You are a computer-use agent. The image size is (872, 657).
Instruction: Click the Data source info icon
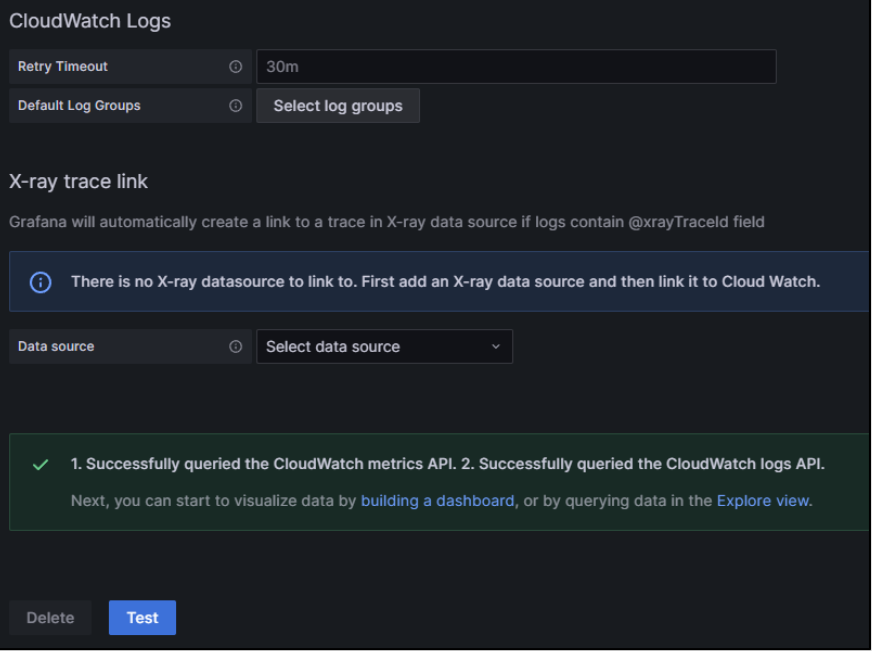236,347
